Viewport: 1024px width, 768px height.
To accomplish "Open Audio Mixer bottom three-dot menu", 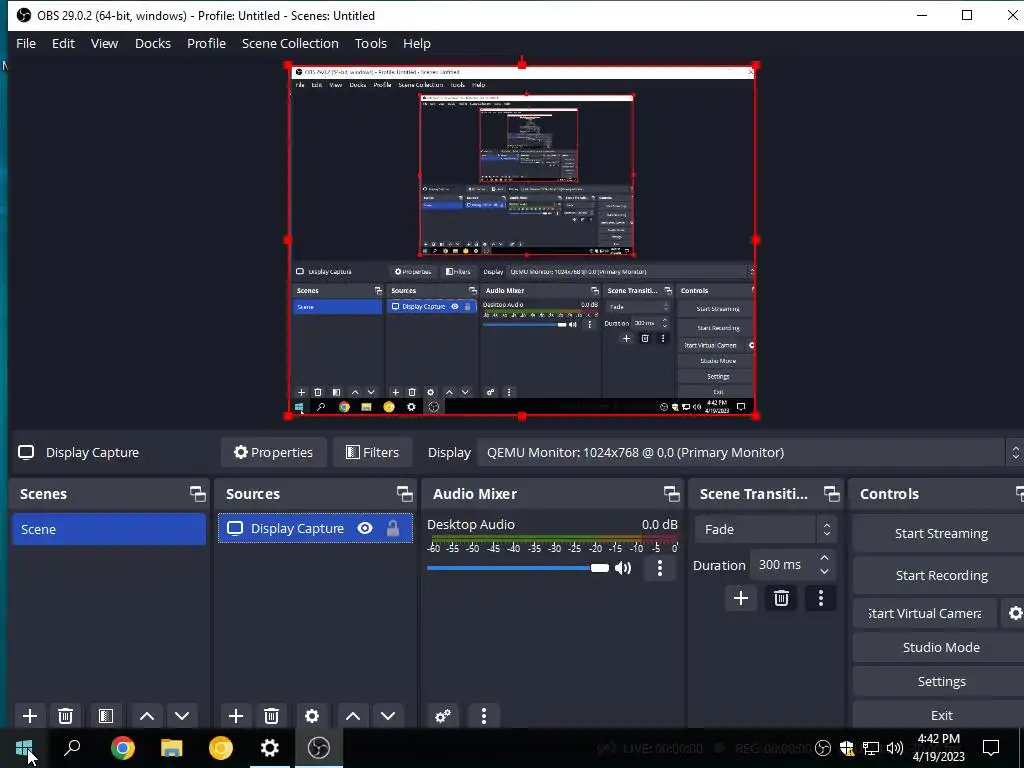I will pos(484,716).
